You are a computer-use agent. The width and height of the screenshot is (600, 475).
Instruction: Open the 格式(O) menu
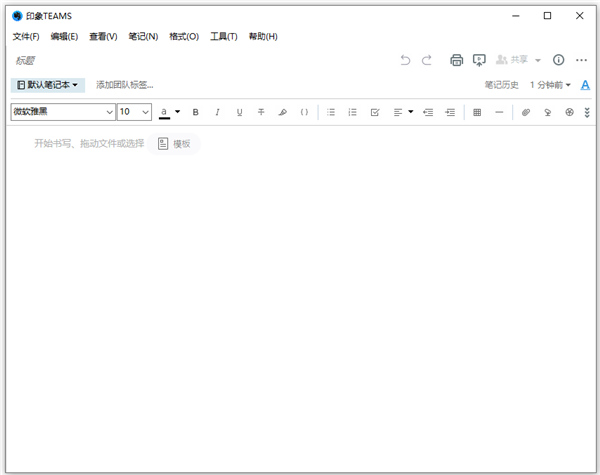pyautogui.click(x=184, y=36)
